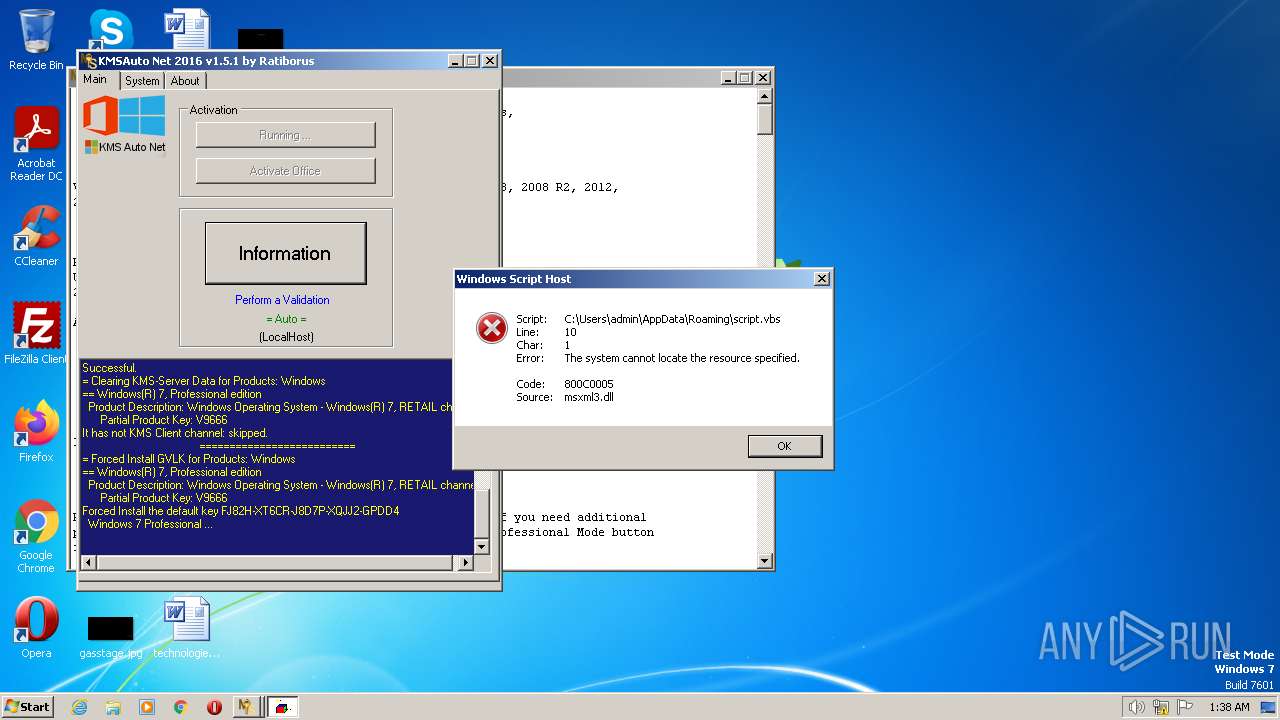
Task: Click the script path C:\Users\admin\AppData\Roaming\script.vbs
Action: click(x=672, y=319)
